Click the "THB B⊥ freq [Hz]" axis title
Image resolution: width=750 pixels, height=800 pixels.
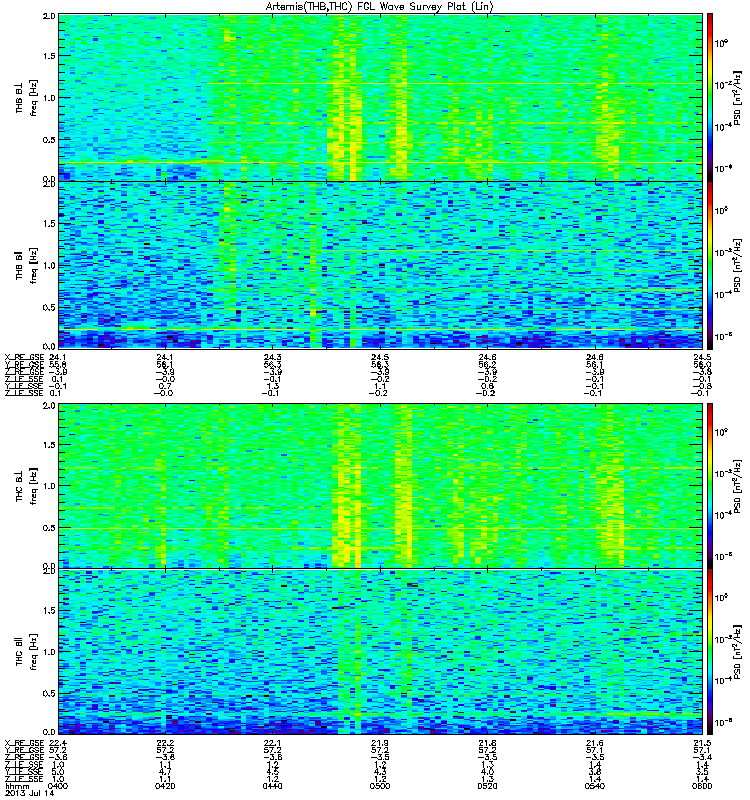[26, 98]
